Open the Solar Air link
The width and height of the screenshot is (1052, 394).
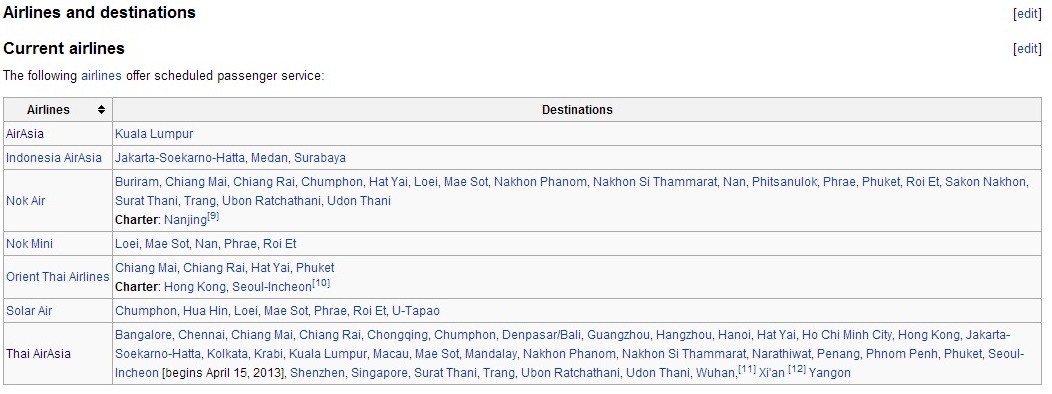(x=29, y=311)
